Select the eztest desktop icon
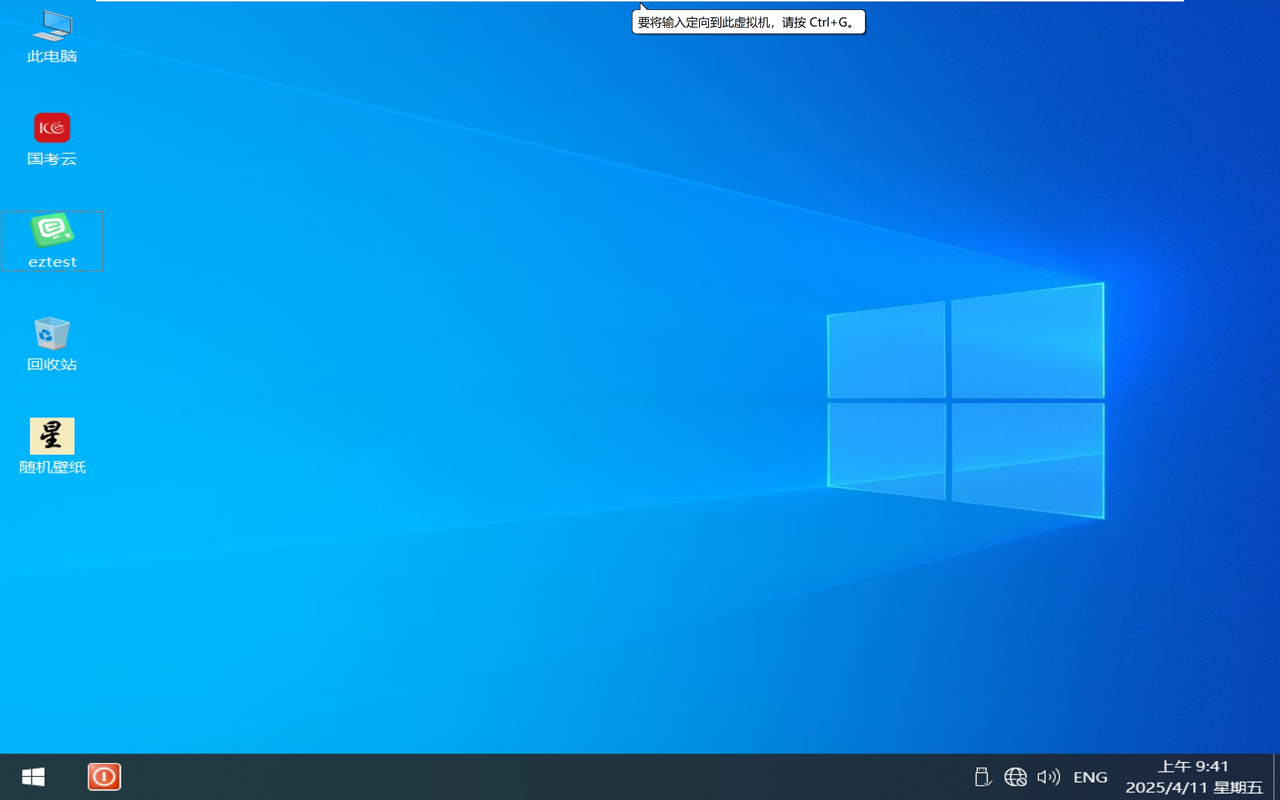 (x=52, y=230)
